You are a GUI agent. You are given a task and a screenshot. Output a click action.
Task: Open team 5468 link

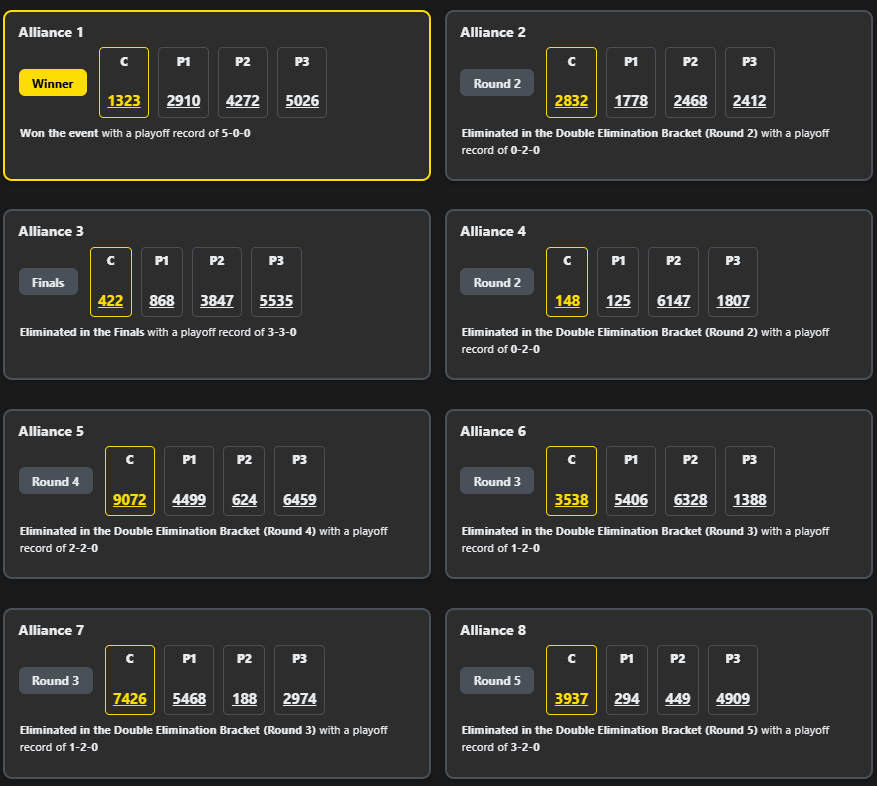[x=189, y=699]
